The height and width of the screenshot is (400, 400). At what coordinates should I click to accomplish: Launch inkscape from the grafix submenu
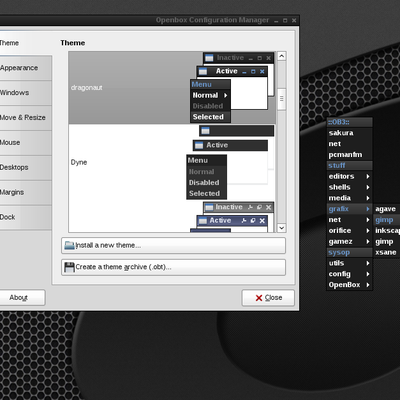(386, 231)
